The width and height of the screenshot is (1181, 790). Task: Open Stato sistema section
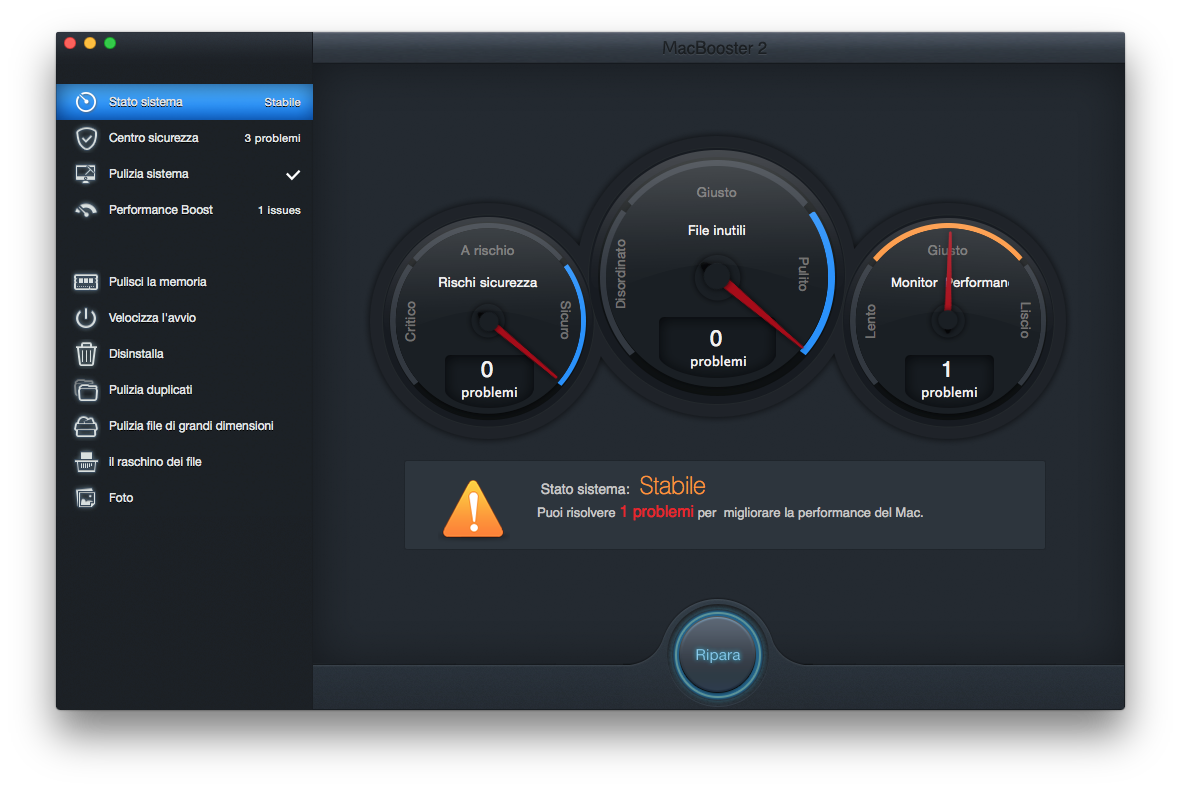click(x=185, y=102)
